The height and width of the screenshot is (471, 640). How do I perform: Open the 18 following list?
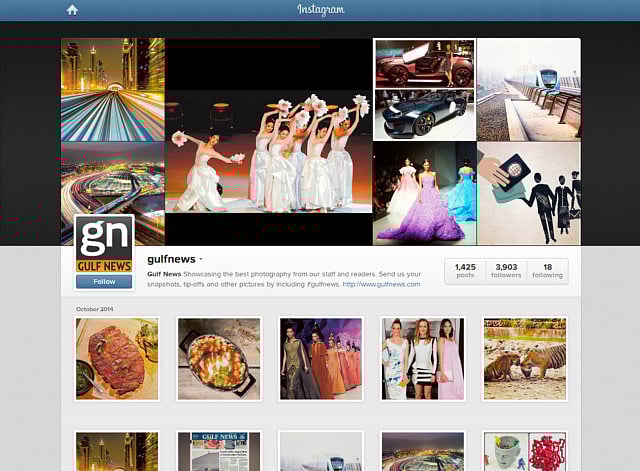pos(547,271)
